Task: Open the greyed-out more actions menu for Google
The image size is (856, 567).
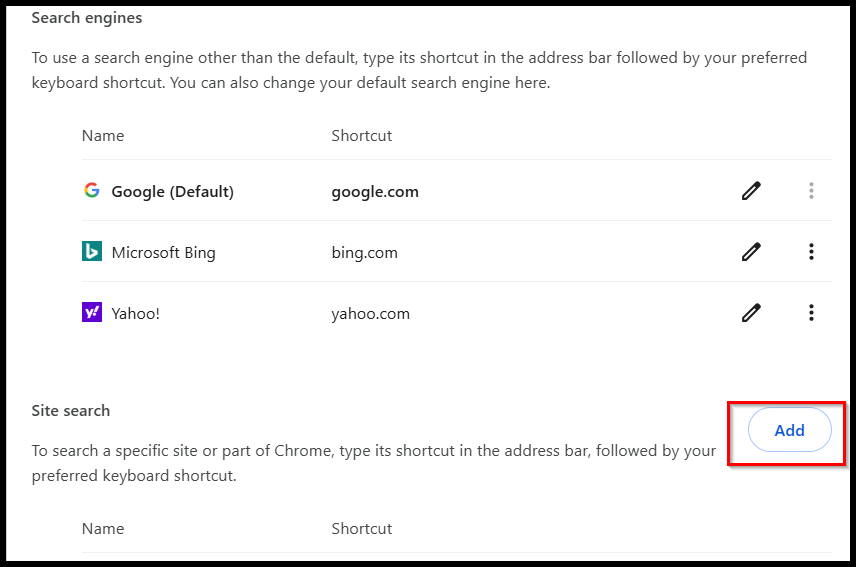Action: tap(811, 190)
